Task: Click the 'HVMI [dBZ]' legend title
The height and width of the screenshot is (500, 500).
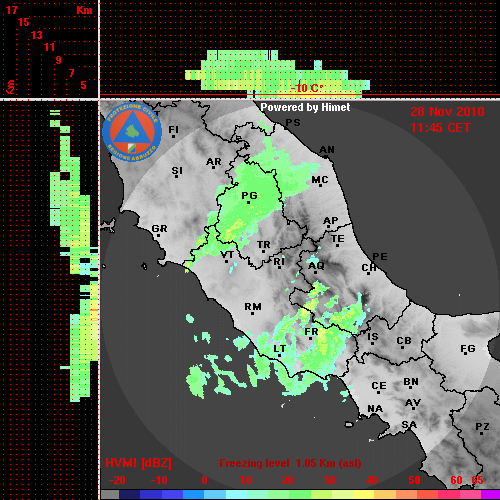Action: tap(138, 463)
